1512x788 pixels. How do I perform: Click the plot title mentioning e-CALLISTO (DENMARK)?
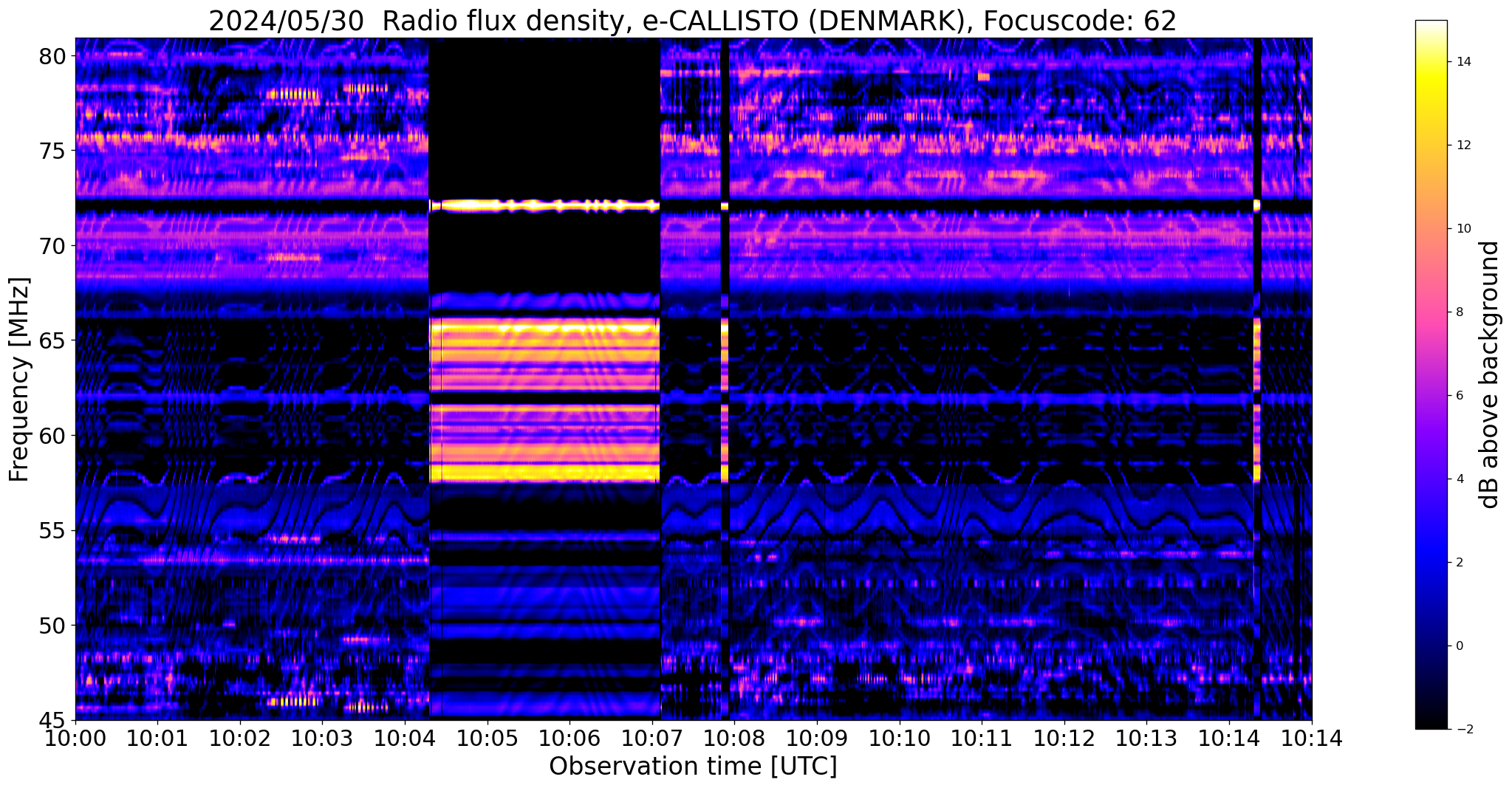(x=692, y=20)
